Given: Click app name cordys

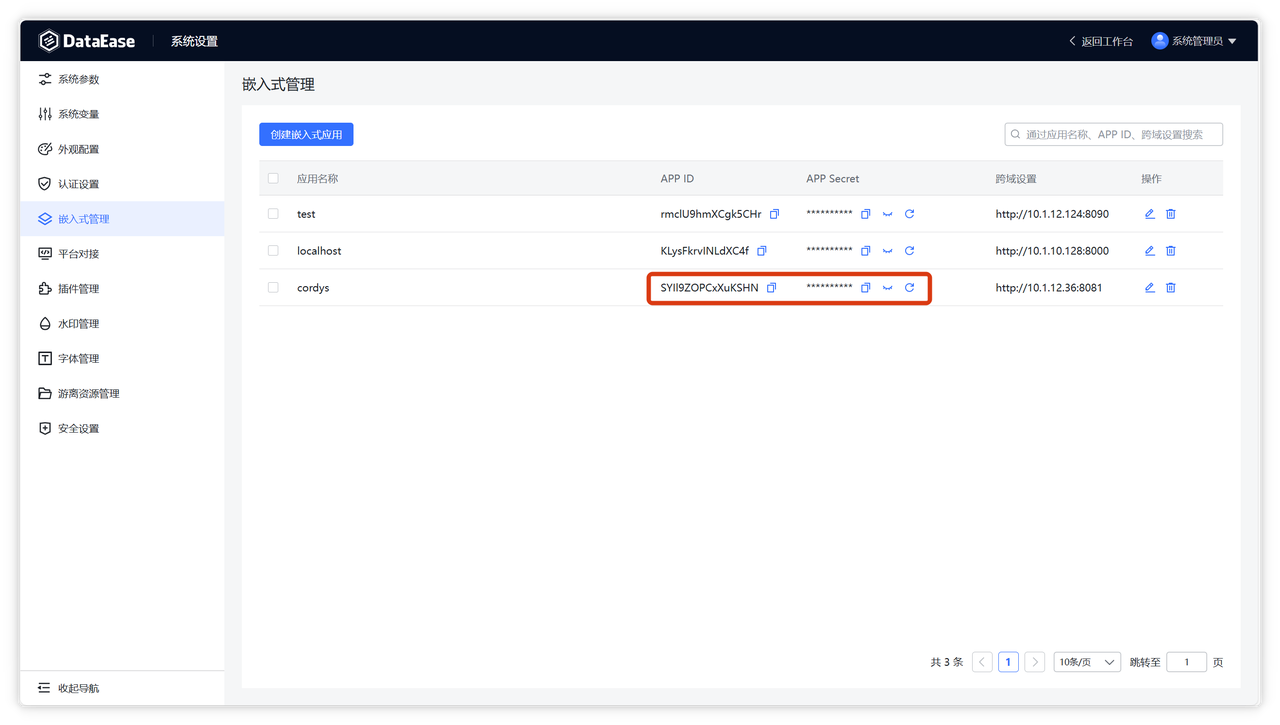Looking at the screenshot, I should [313, 288].
